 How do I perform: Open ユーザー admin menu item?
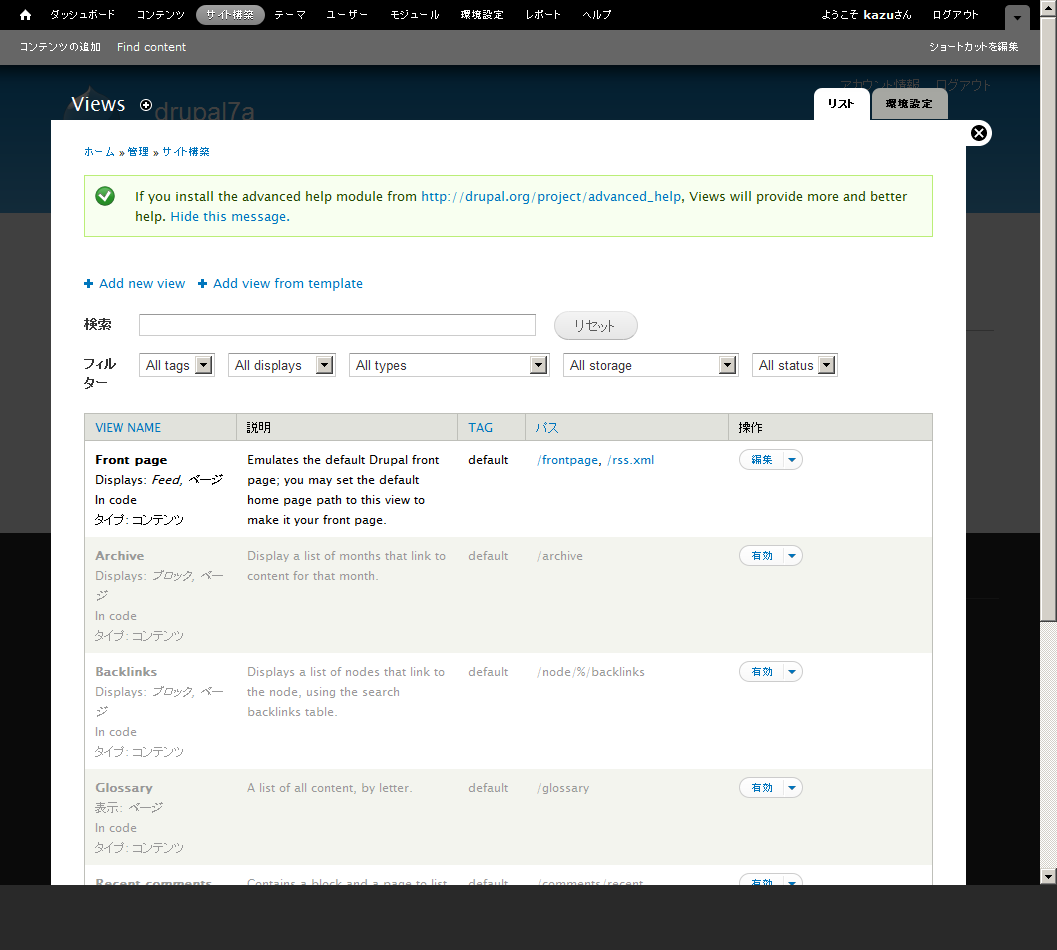[x=347, y=15]
